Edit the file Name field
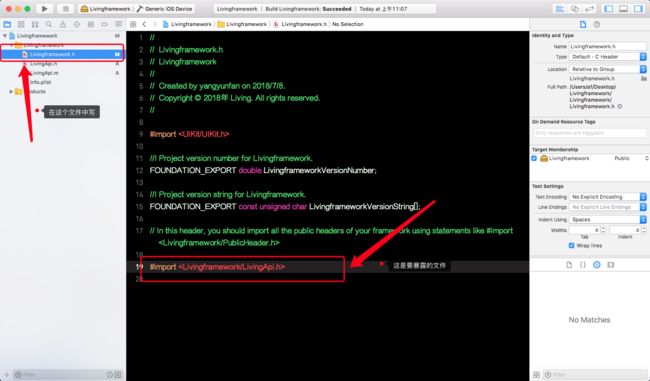This screenshot has height=381, width=650. click(608, 46)
